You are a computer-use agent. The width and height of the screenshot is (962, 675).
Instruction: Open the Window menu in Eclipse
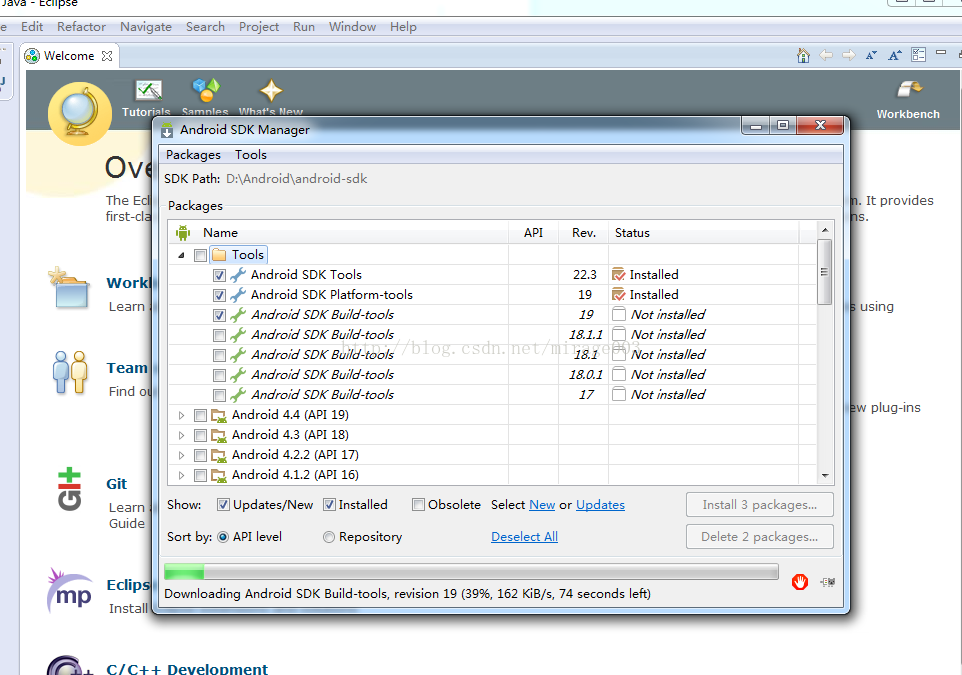click(x=352, y=27)
